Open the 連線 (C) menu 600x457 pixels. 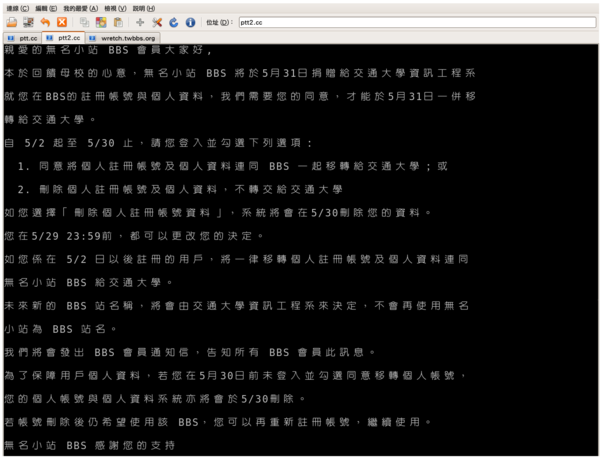point(18,8)
